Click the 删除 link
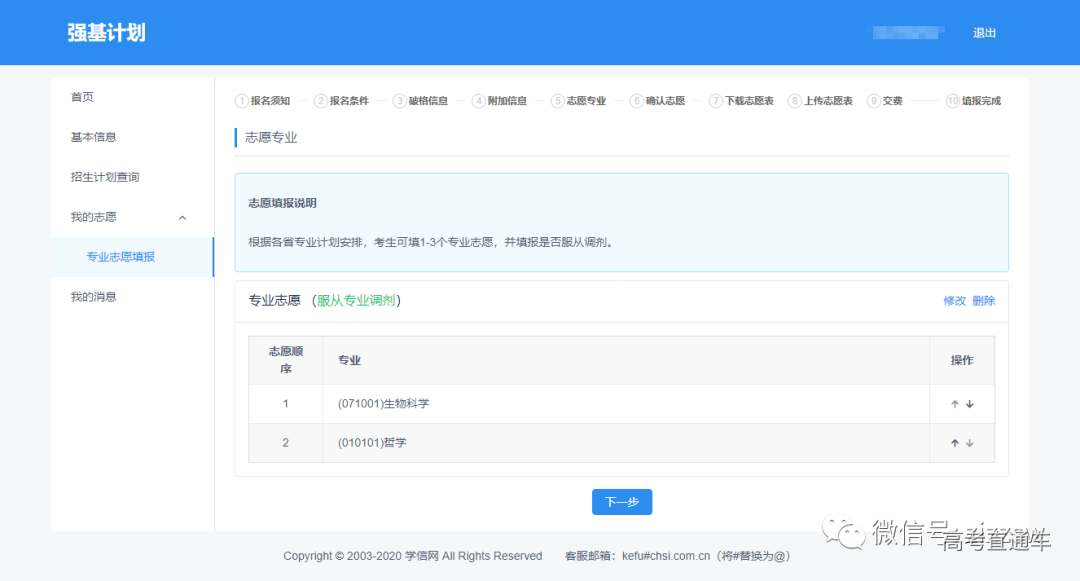 (x=984, y=301)
